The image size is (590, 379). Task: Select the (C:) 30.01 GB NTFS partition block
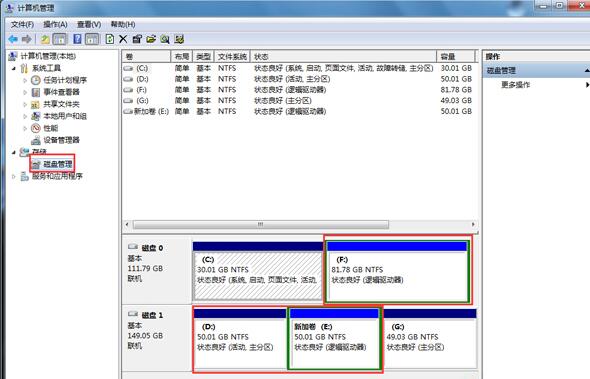[258, 271]
